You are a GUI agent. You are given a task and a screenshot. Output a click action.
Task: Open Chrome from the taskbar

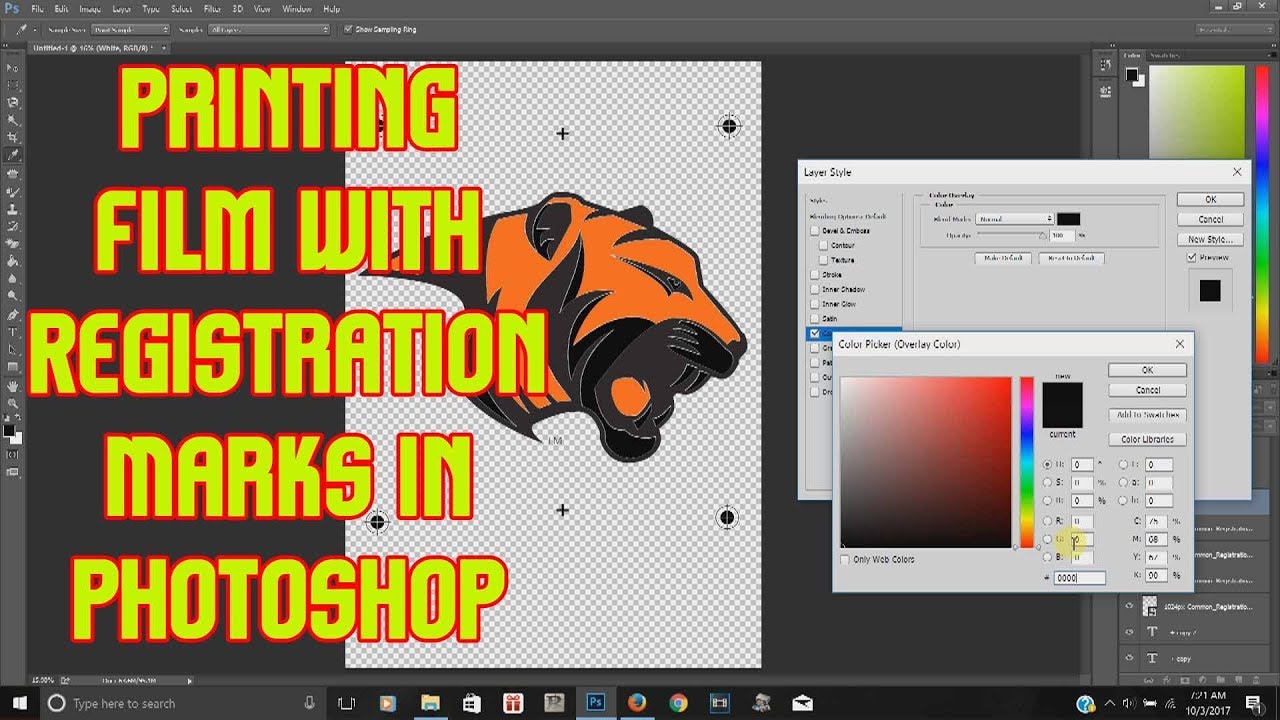click(x=678, y=703)
